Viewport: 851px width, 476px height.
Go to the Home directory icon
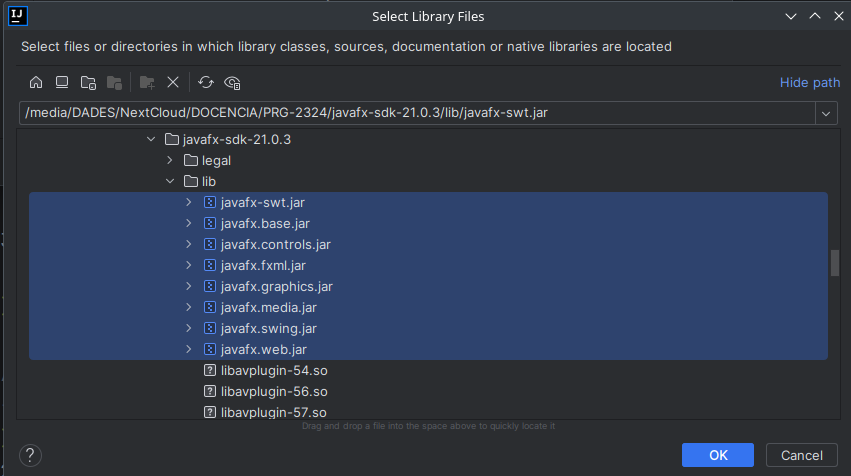point(36,82)
